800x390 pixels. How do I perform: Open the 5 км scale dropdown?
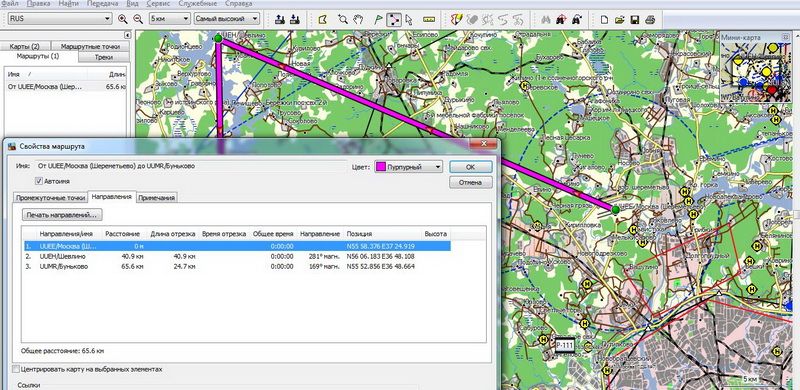(x=169, y=19)
